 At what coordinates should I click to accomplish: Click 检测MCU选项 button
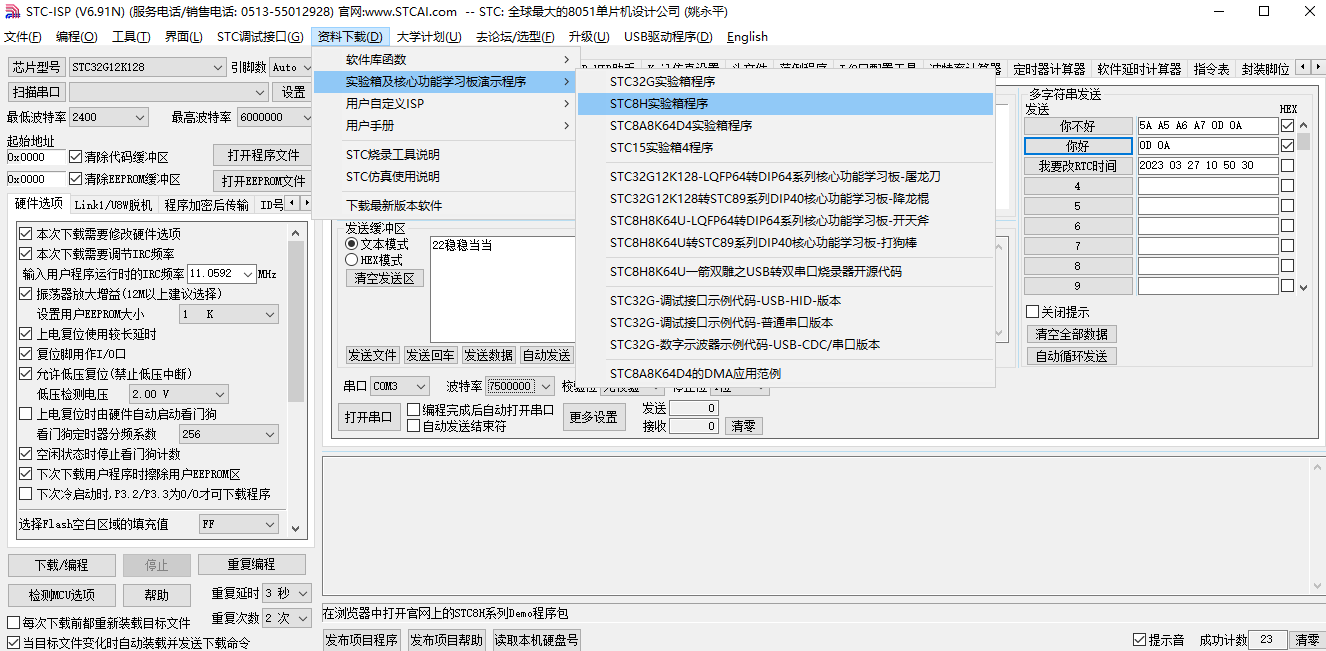62,595
